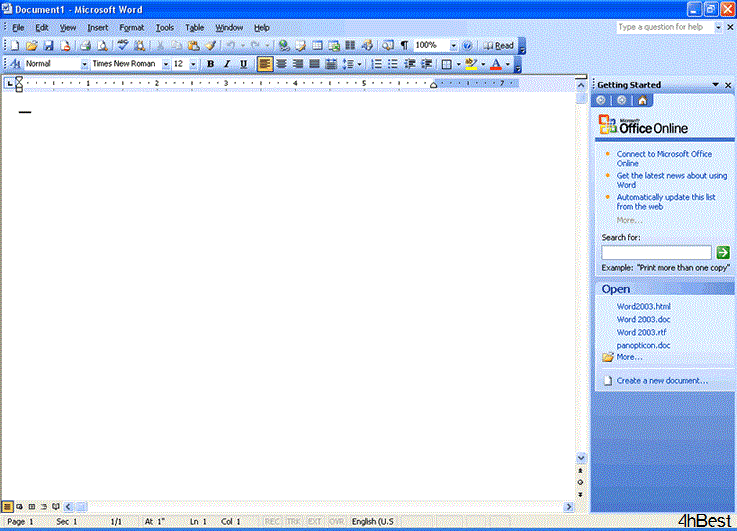Run the Spelling and Grammar check
Screen dimensions: 737x531
point(123,46)
